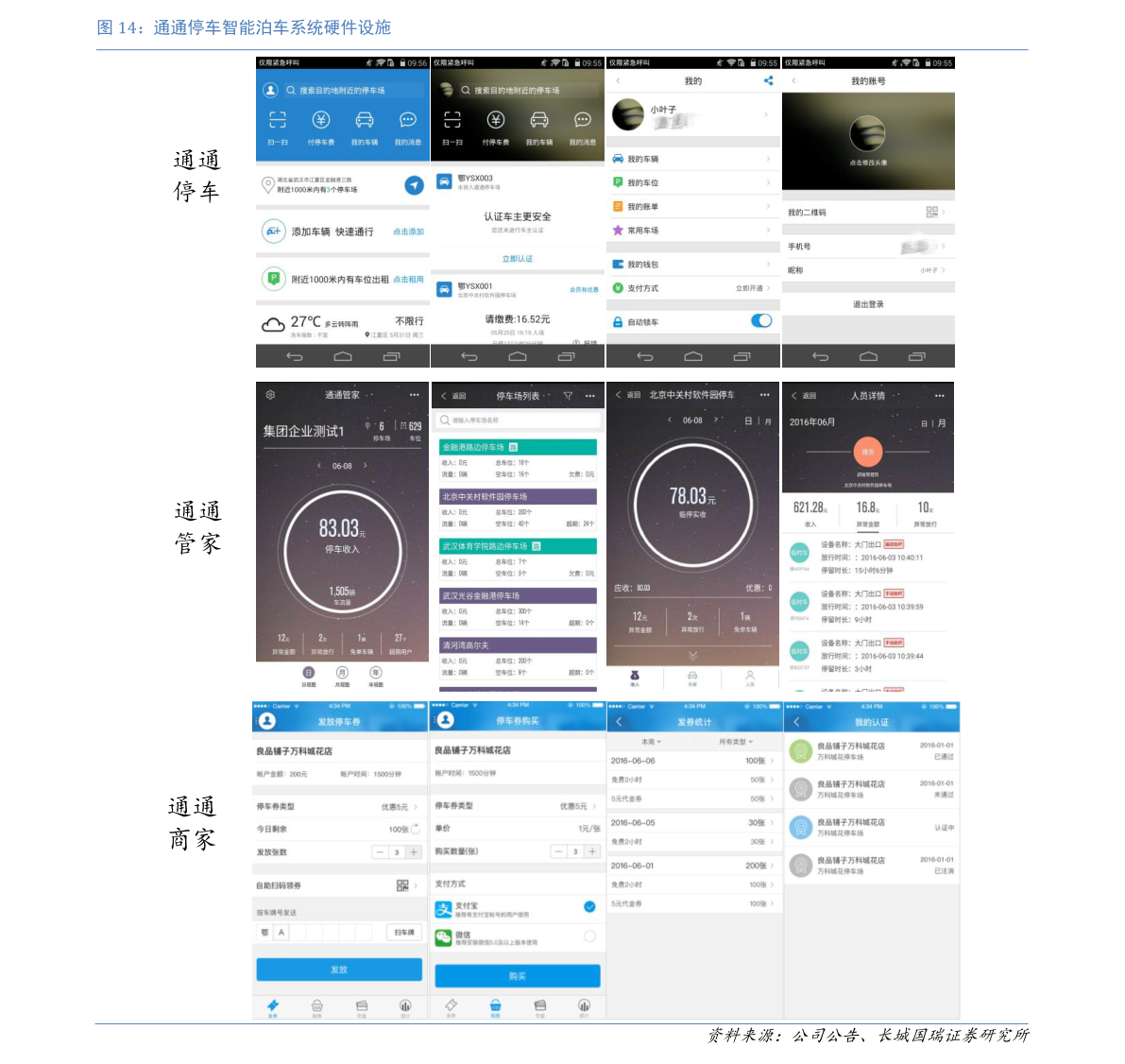Open 我的钱包 wallet row
The image size is (1125, 1064).
point(693,265)
